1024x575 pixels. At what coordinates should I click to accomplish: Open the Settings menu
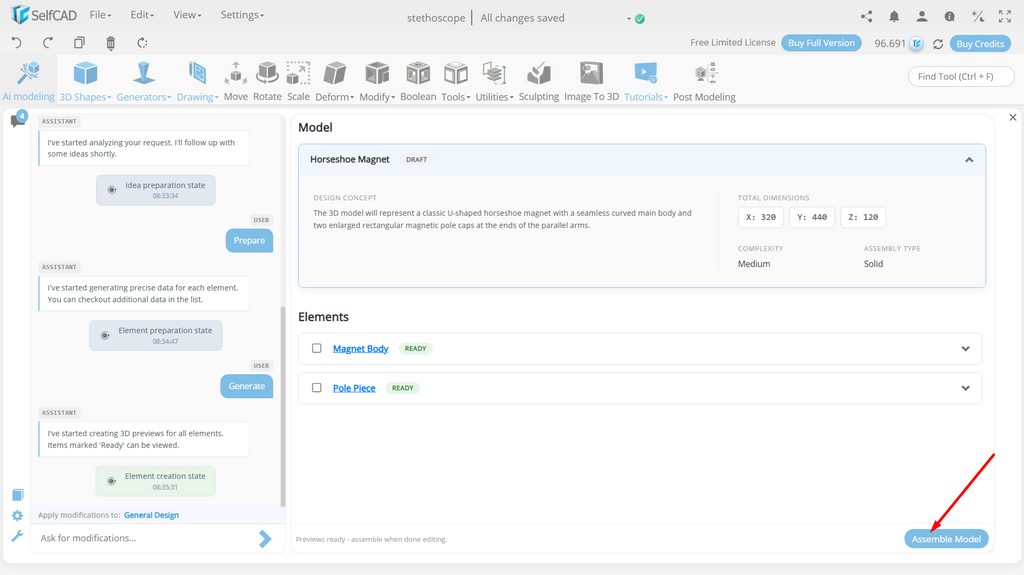tap(242, 14)
